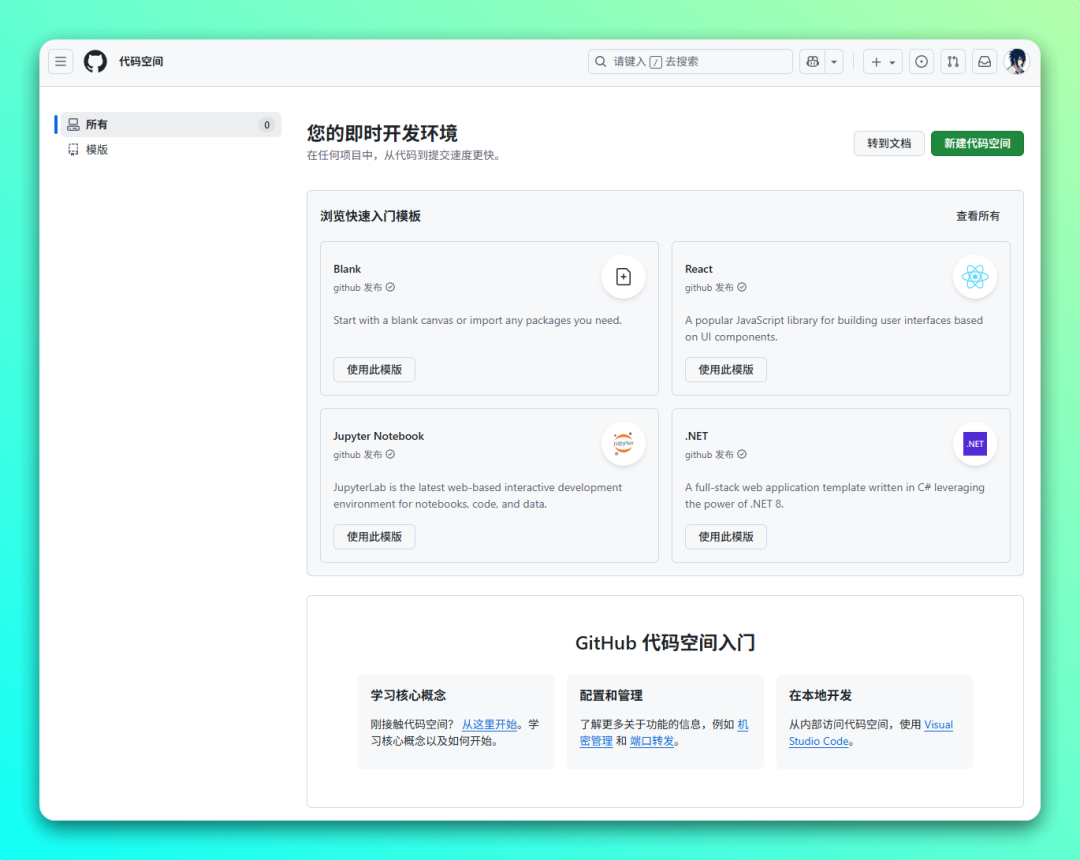
Task: Open the pull requests icon
Action: (953, 61)
